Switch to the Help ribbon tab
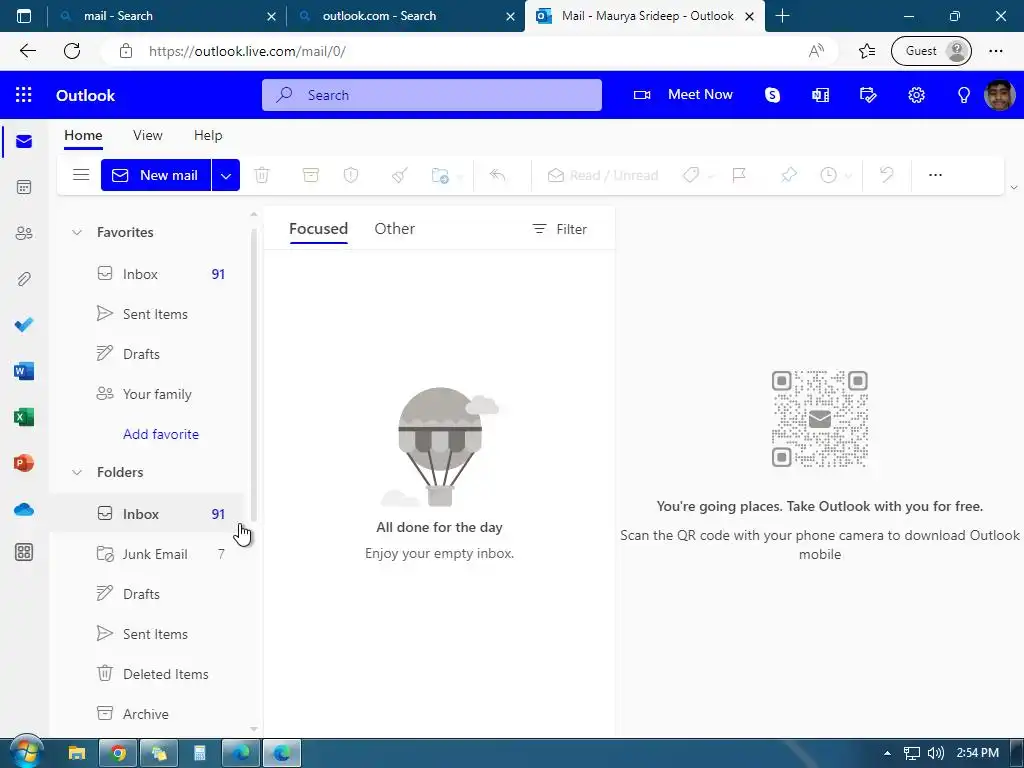This screenshot has height=768, width=1024. pos(208,135)
